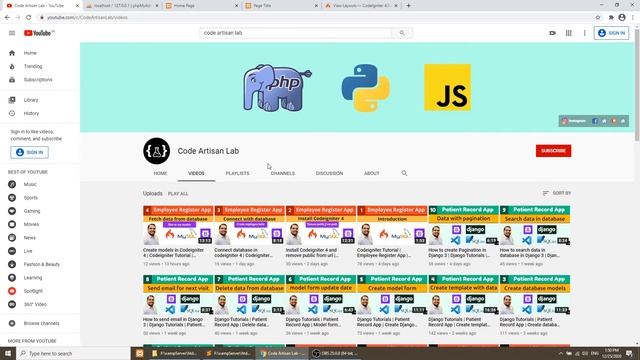Open the CHANNELS tab
This screenshot has height=360, width=640.
click(x=282, y=173)
